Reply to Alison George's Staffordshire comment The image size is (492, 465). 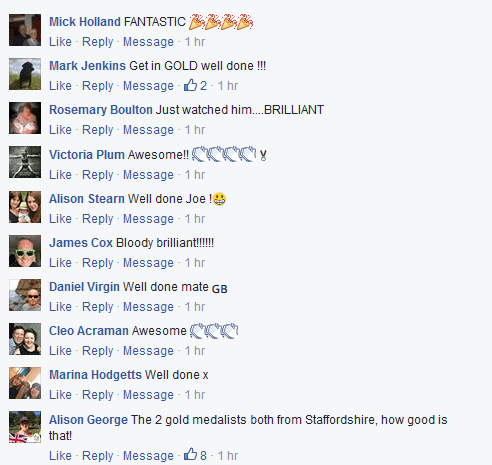[x=98, y=456]
